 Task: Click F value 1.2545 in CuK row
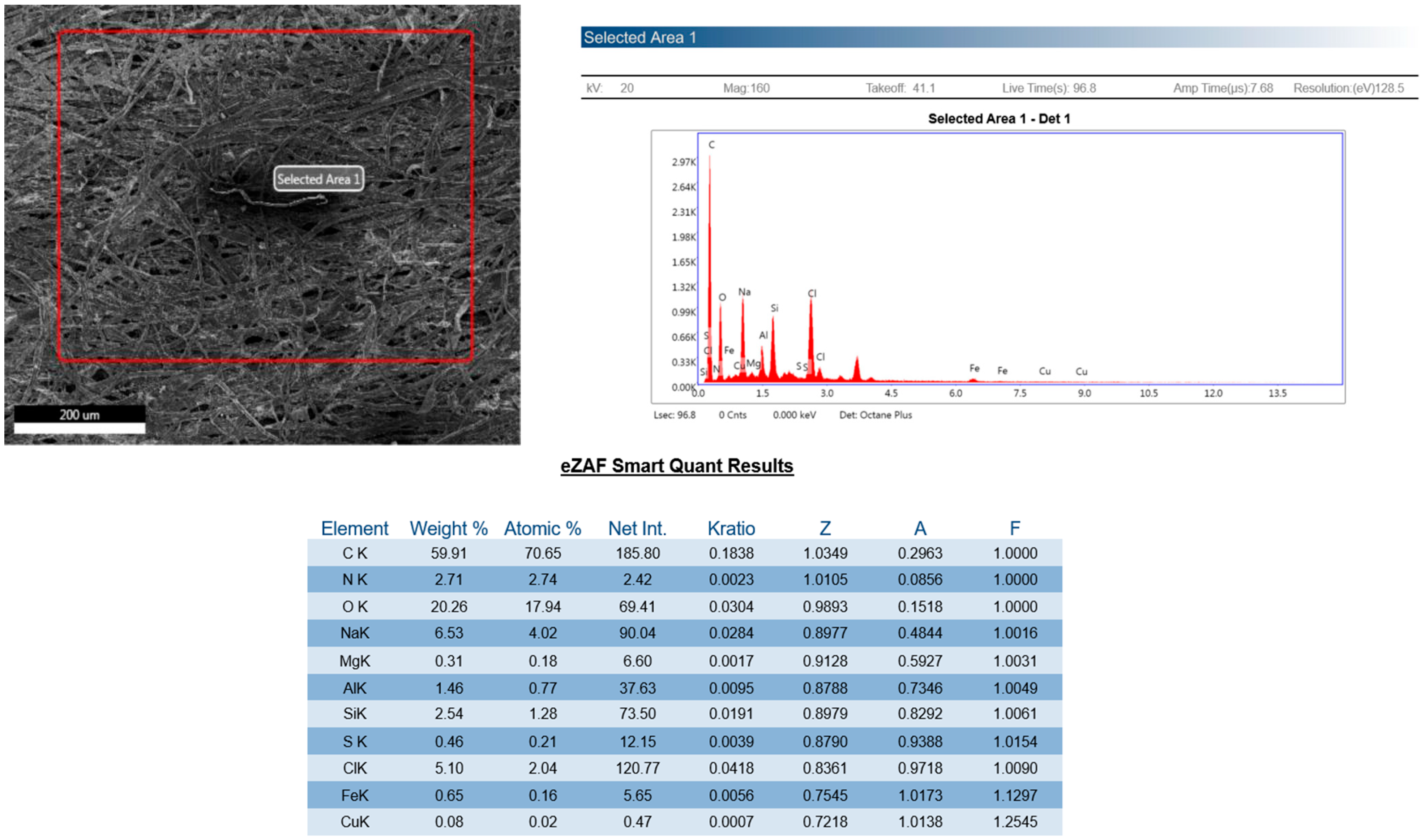point(1015,821)
